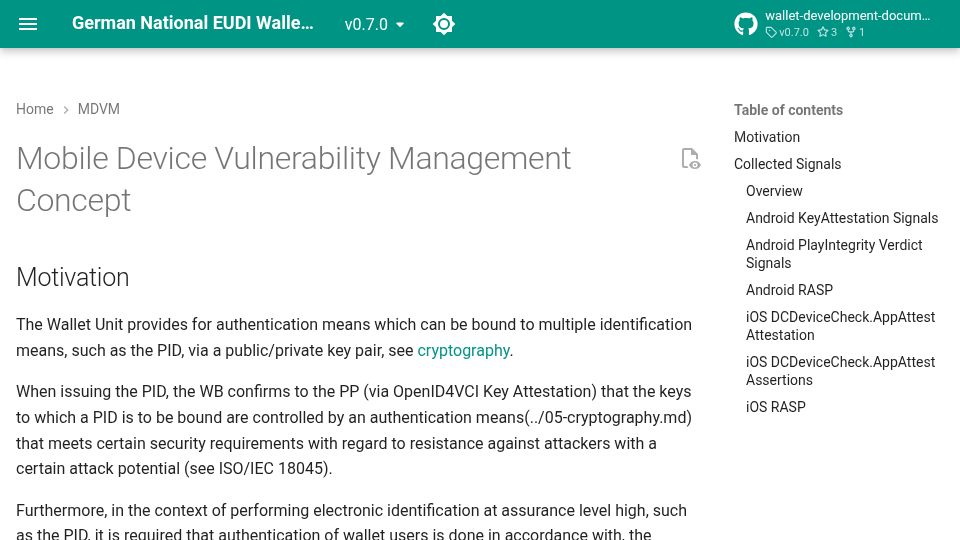
Task: Open the hamburger navigation menu
Action: coord(28,24)
